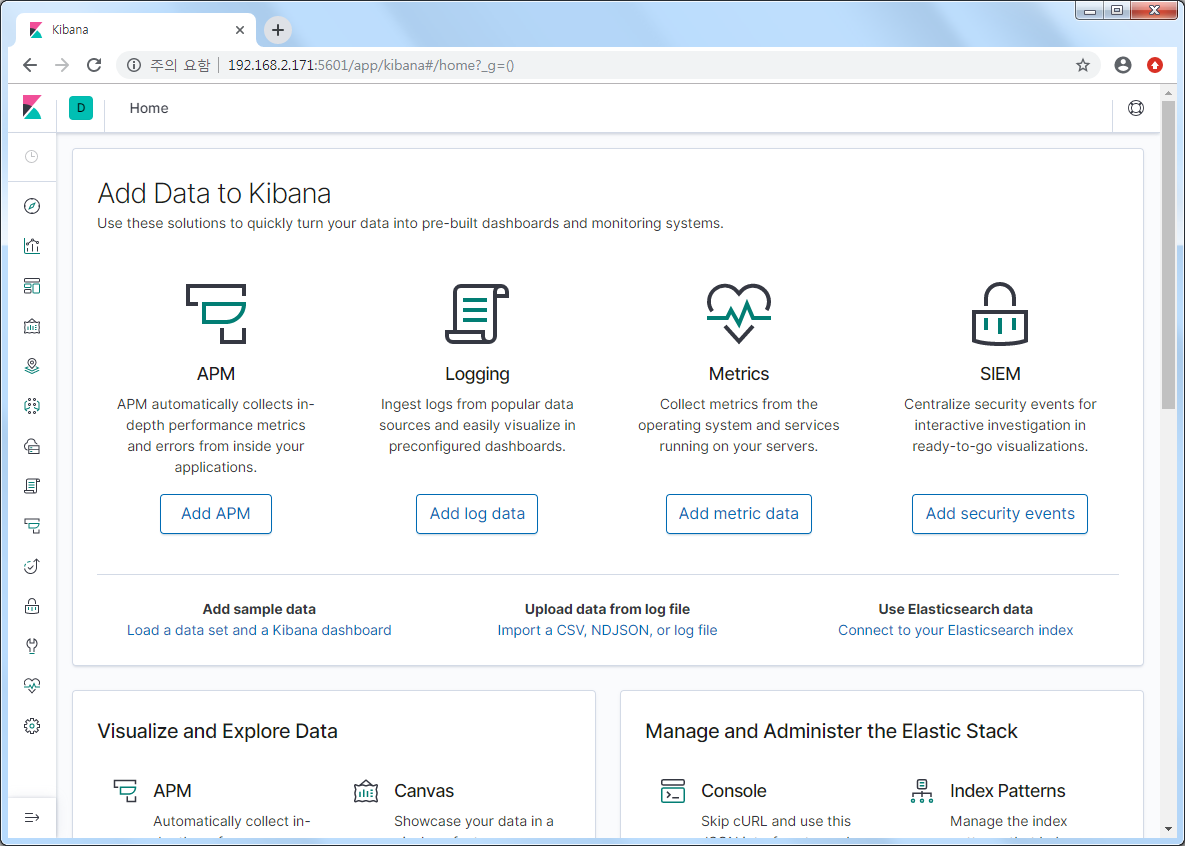Click the large APM illustration icon
Image resolution: width=1185 pixels, height=846 pixels.
[216, 314]
